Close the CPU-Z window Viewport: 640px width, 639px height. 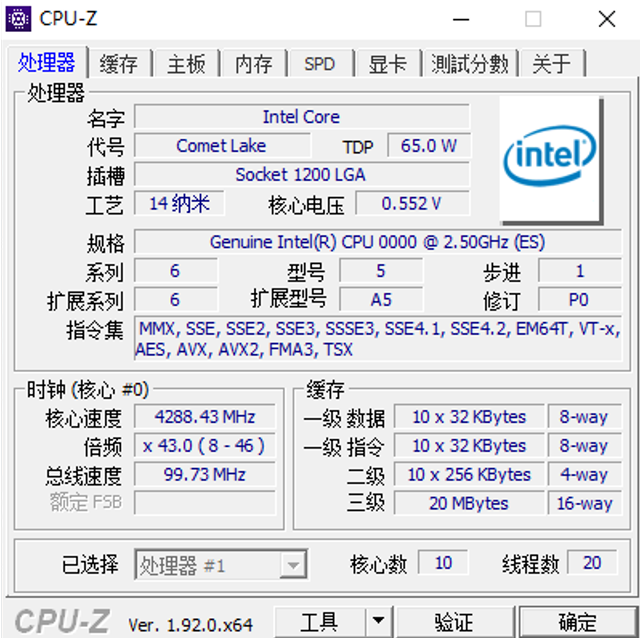click(607, 19)
